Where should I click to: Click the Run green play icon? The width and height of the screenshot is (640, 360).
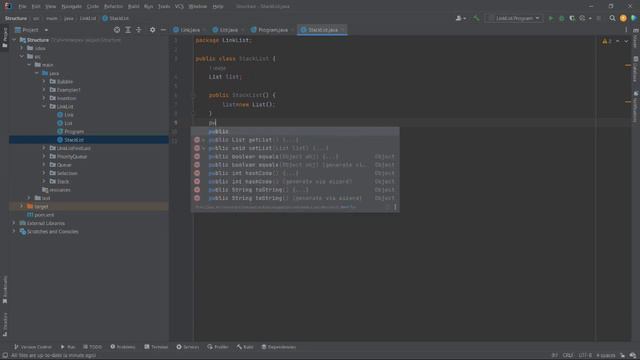(551, 18)
